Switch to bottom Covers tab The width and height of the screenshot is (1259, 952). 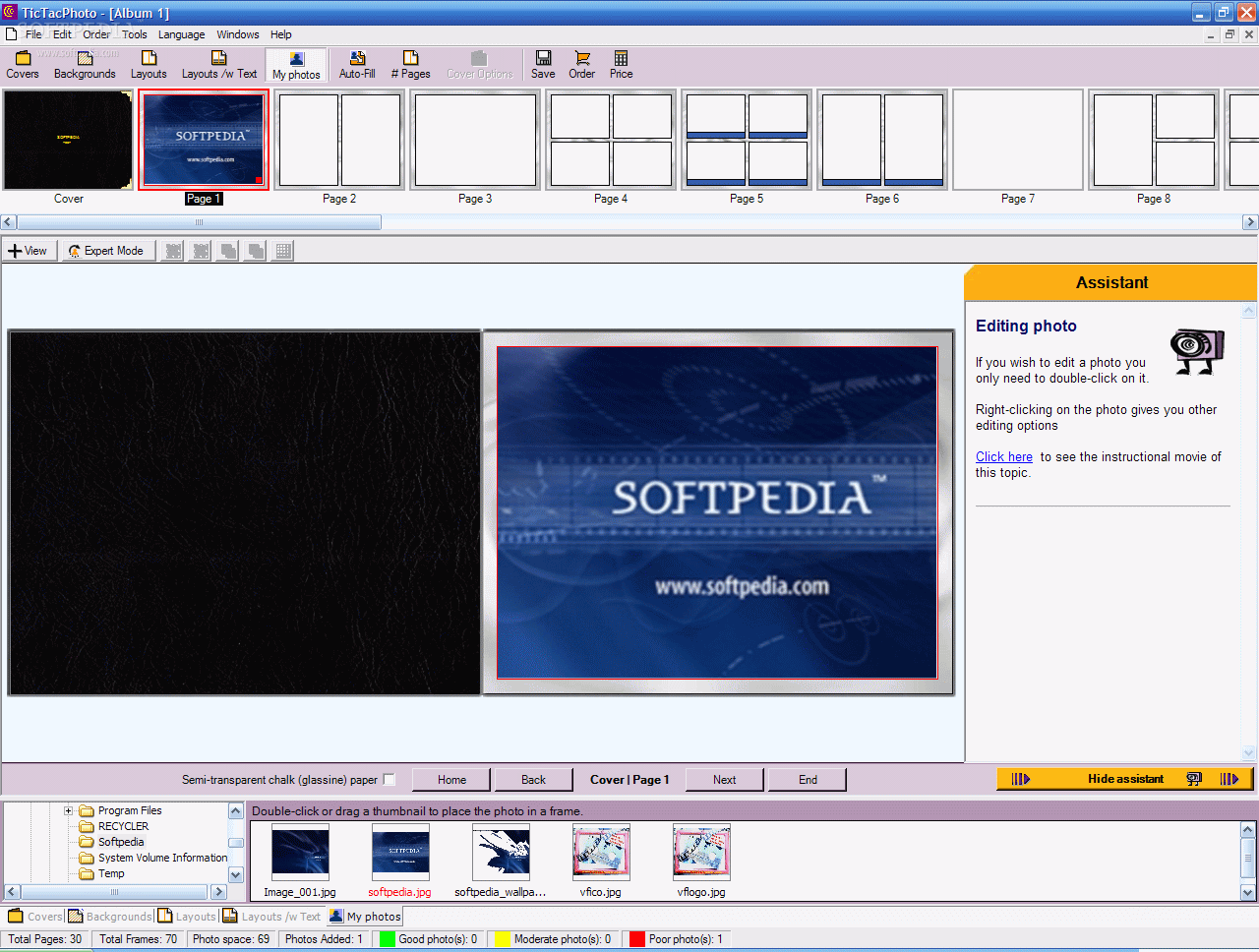(x=35, y=917)
